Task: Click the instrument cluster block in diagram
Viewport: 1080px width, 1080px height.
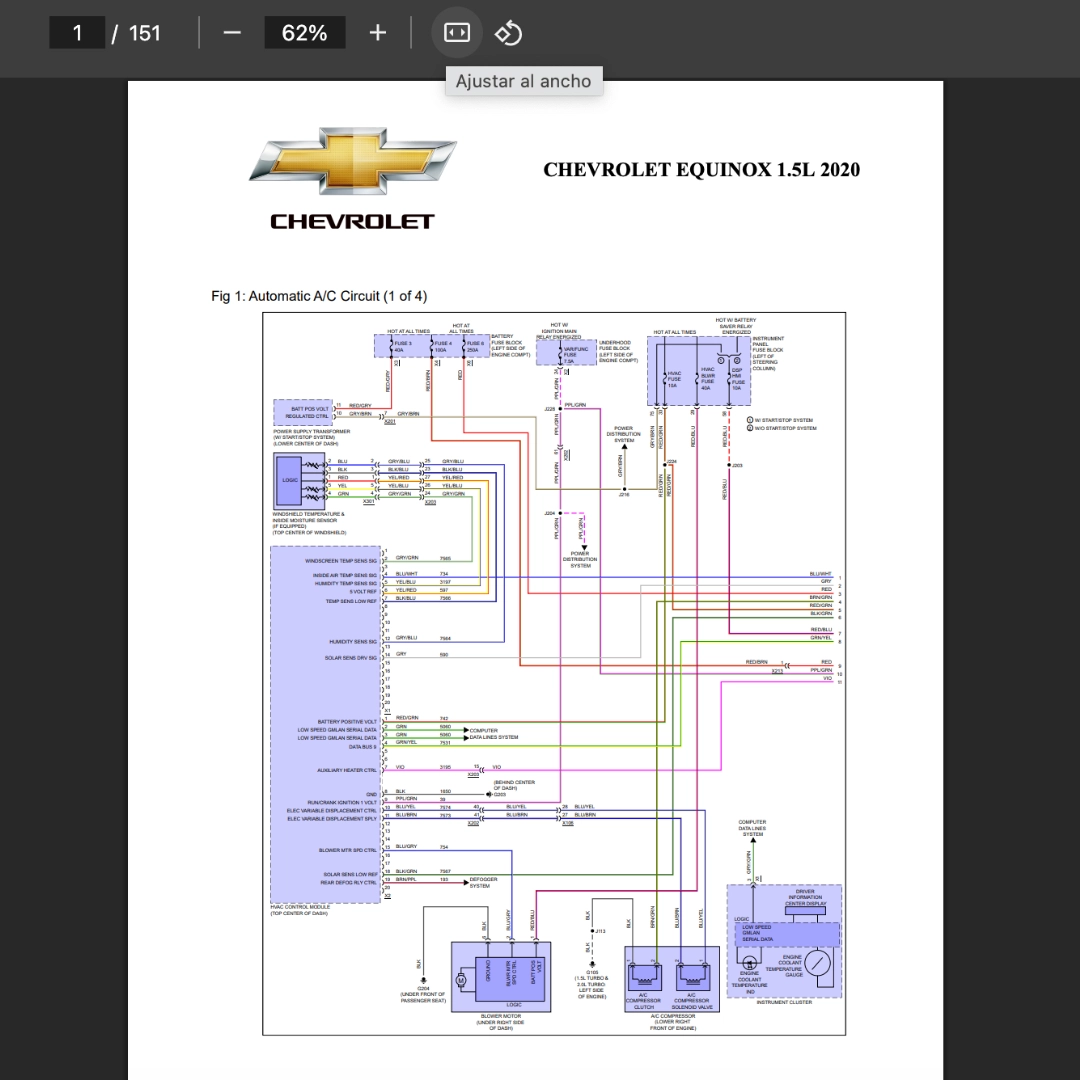Action: [784, 942]
